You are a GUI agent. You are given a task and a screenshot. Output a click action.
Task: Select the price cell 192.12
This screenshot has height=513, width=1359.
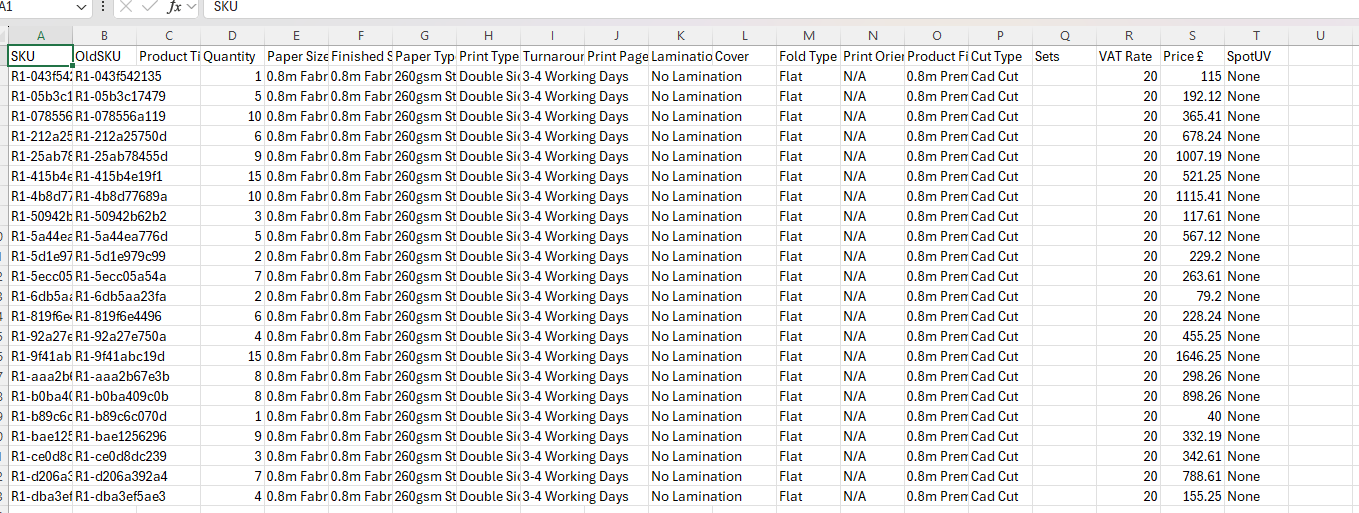(1192, 96)
